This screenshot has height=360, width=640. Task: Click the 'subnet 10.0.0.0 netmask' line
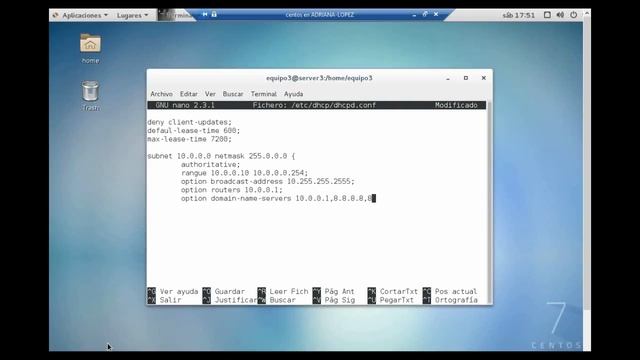pyautogui.click(x=221, y=156)
